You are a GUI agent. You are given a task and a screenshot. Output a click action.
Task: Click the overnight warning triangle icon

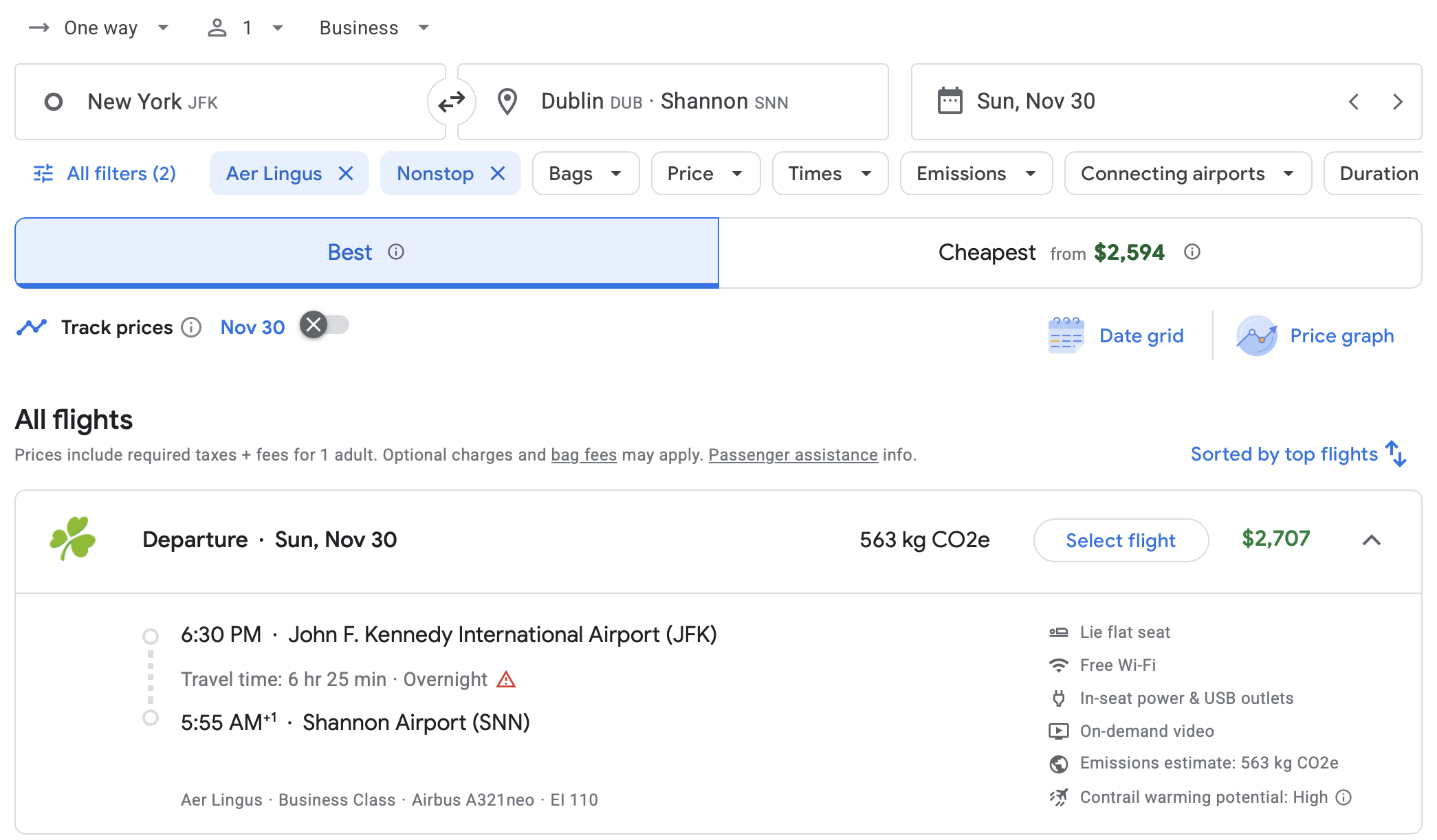tap(506, 679)
